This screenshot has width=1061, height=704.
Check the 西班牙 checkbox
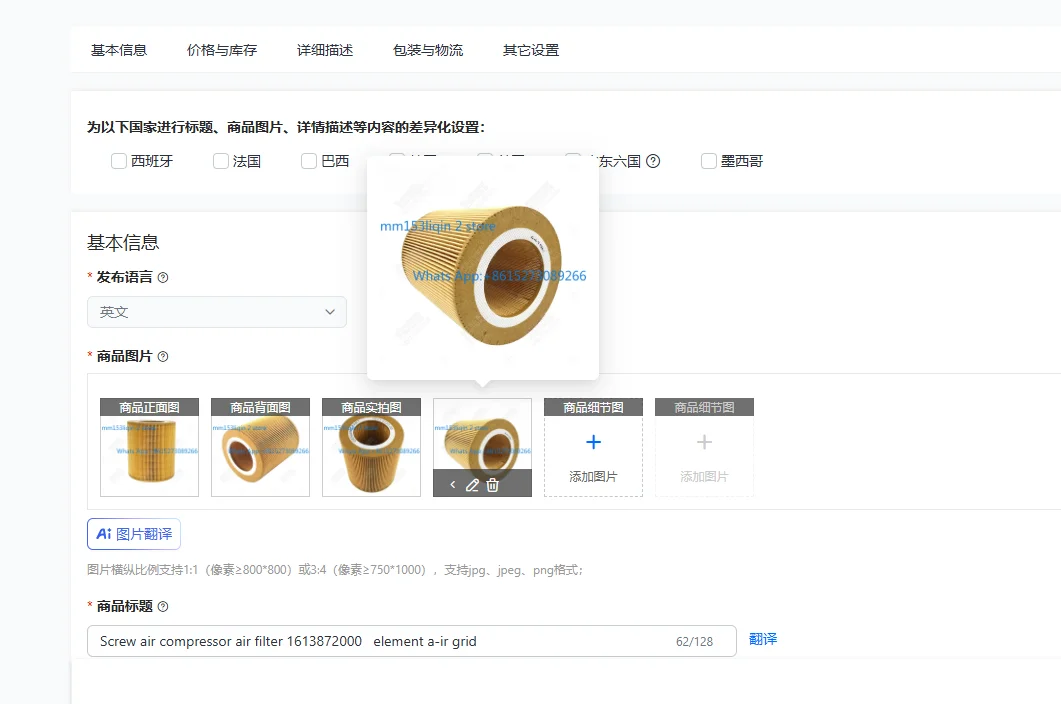[x=119, y=161]
